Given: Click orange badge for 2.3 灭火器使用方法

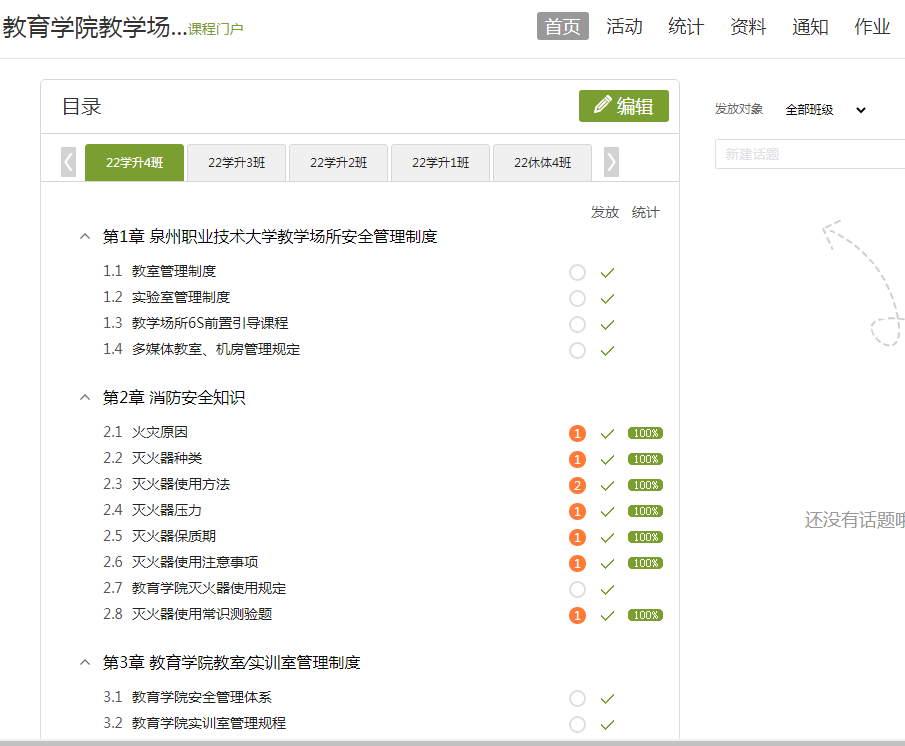Looking at the screenshot, I should (x=577, y=485).
